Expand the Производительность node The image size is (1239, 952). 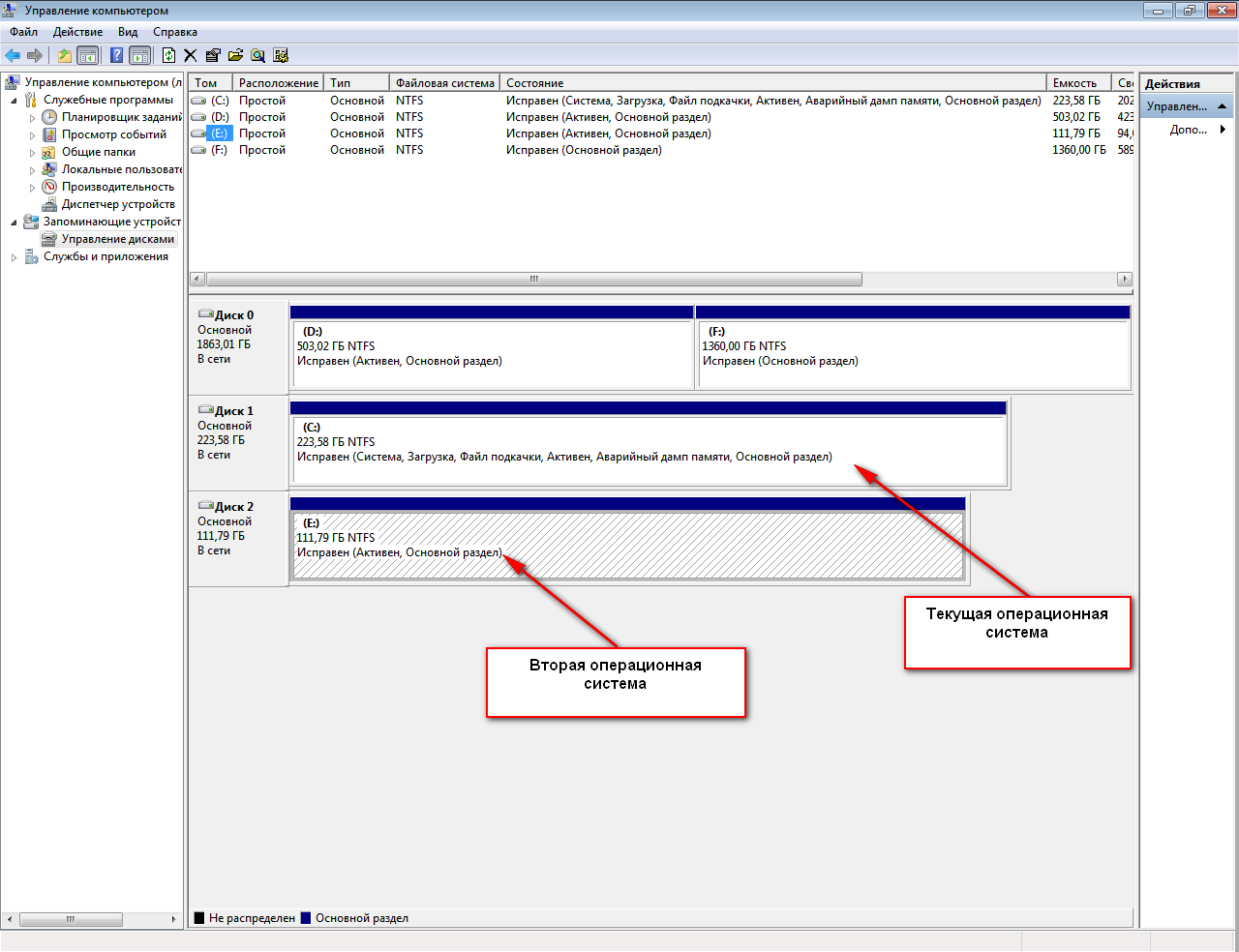pos(32,188)
